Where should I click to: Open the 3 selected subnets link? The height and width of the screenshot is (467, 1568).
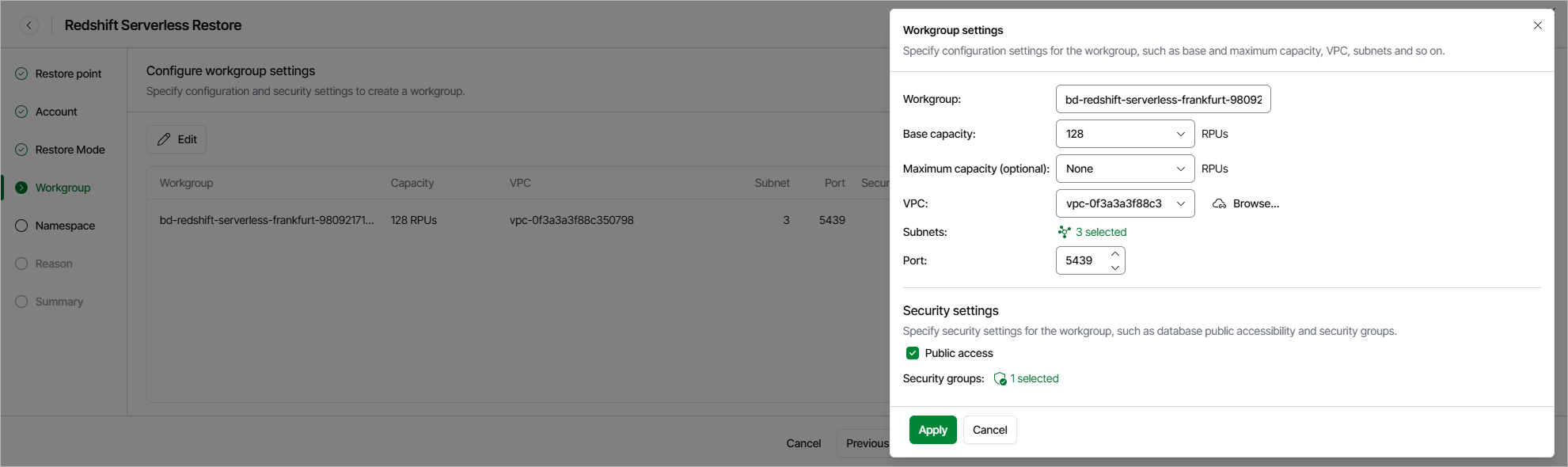pos(1100,232)
